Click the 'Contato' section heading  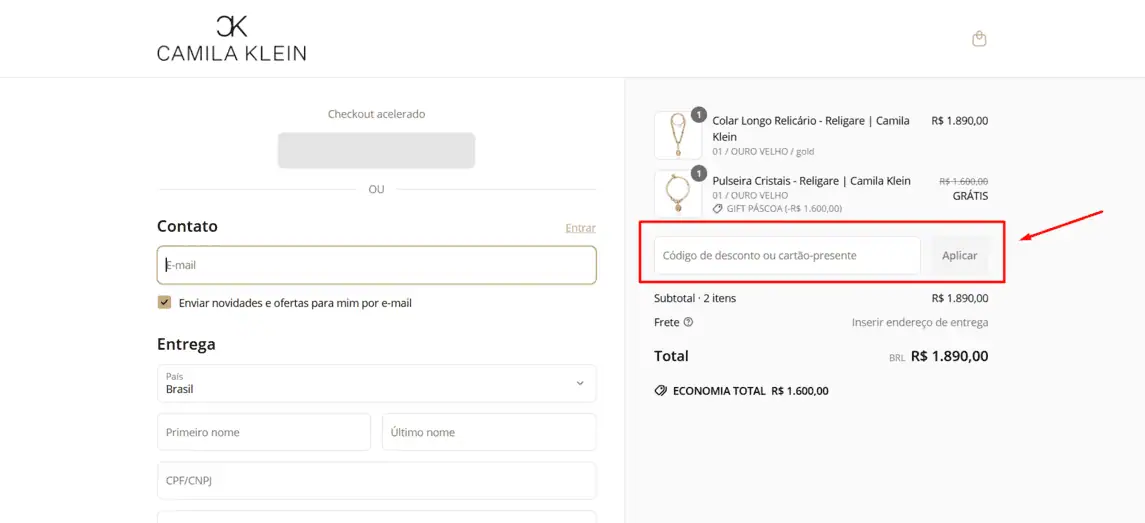point(188,226)
